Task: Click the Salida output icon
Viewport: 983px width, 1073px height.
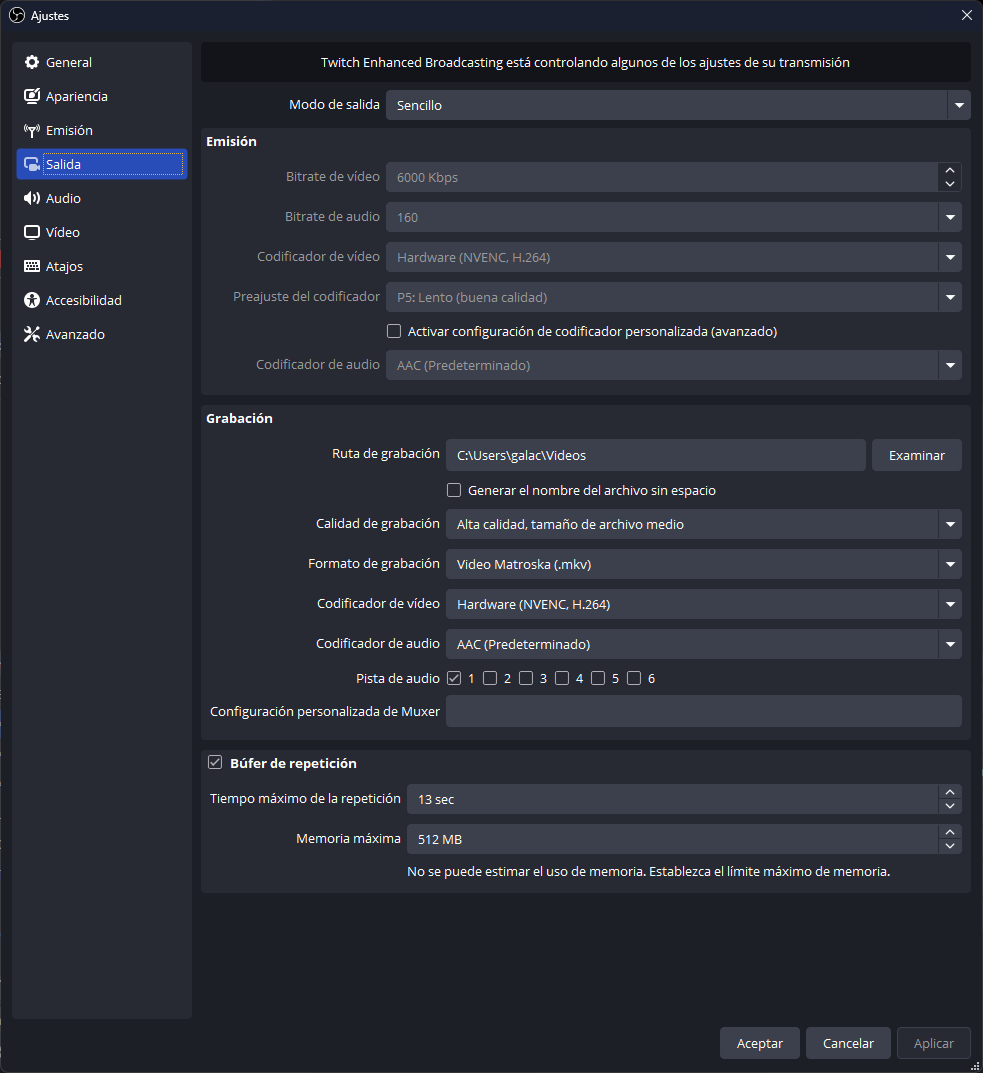Action: [31, 164]
